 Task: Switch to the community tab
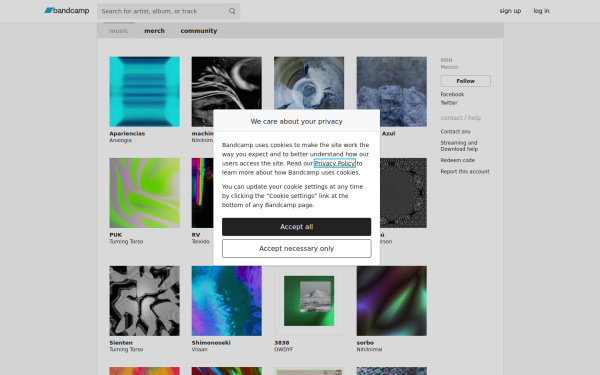coord(199,31)
